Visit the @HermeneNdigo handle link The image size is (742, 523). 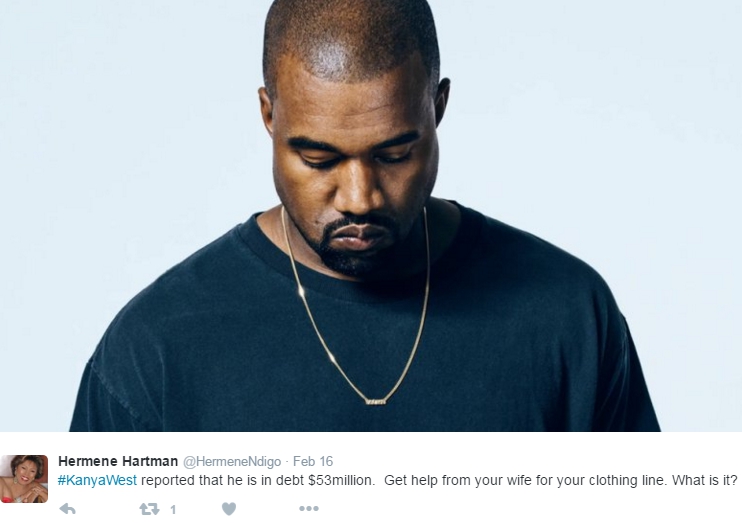pyautogui.click(x=232, y=461)
